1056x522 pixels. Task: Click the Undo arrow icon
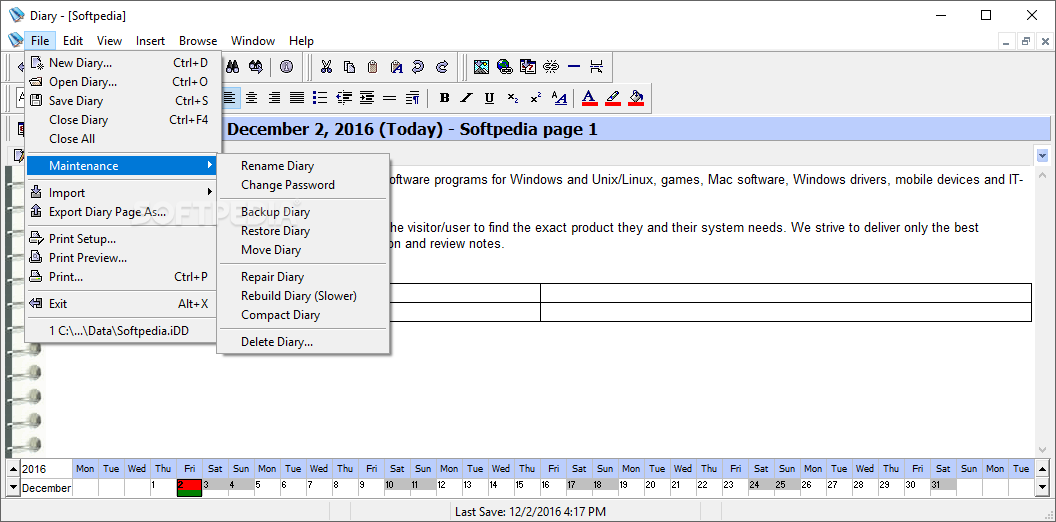click(x=419, y=67)
